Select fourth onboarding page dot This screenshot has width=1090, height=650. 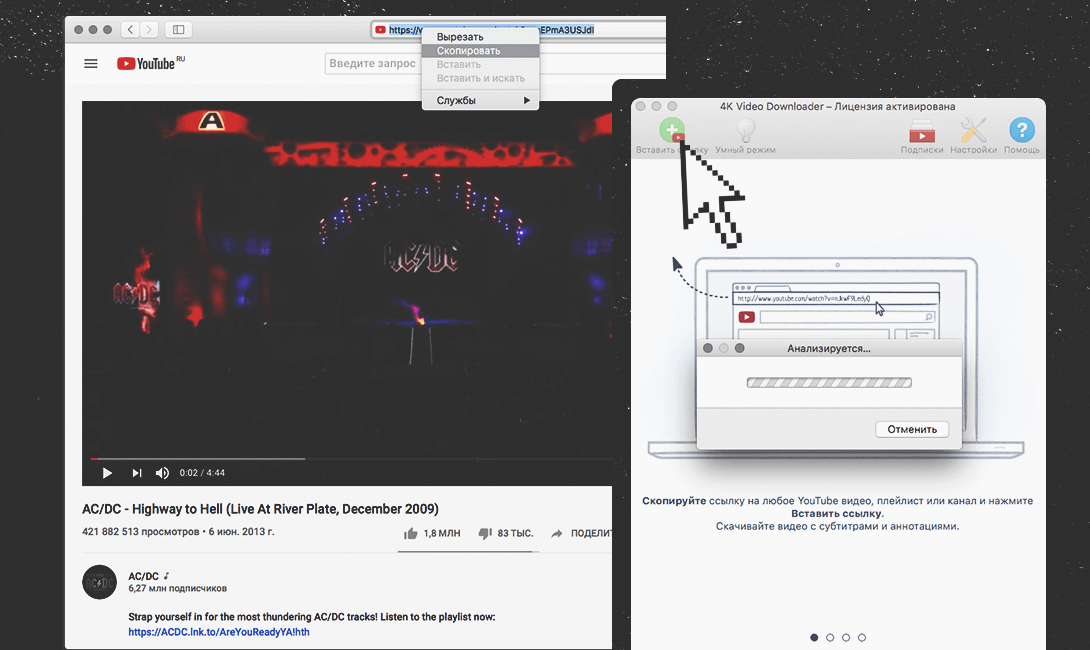pos(862,637)
